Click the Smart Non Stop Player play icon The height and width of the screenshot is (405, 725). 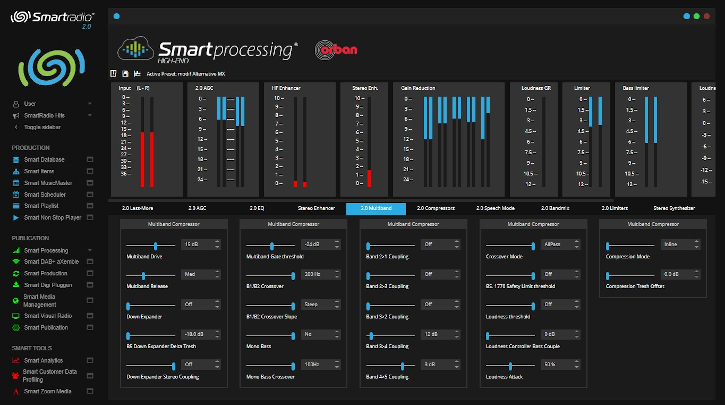pyautogui.click(x=16, y=217)
